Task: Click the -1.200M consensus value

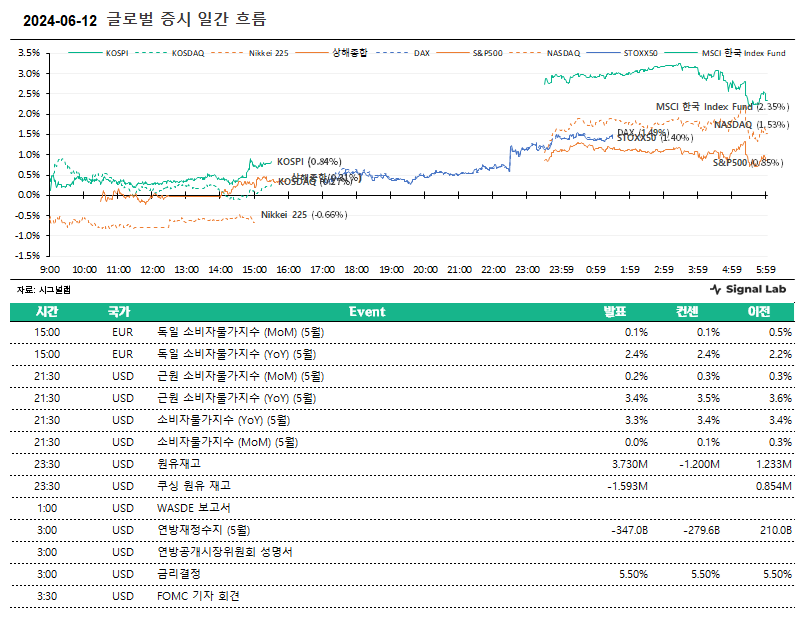Action: tap(699, 464)
